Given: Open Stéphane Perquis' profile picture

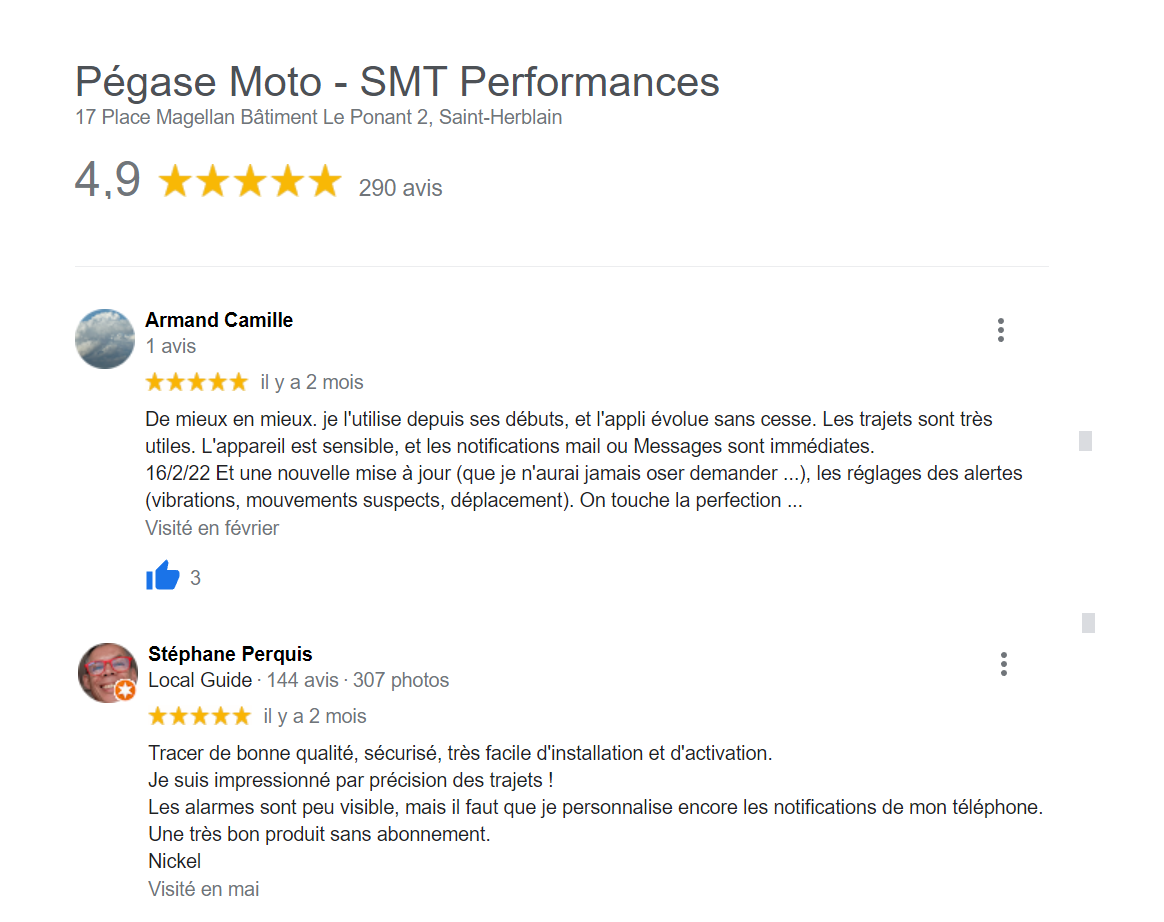Looking at the screenshot, I should click(x=107, y=672).
